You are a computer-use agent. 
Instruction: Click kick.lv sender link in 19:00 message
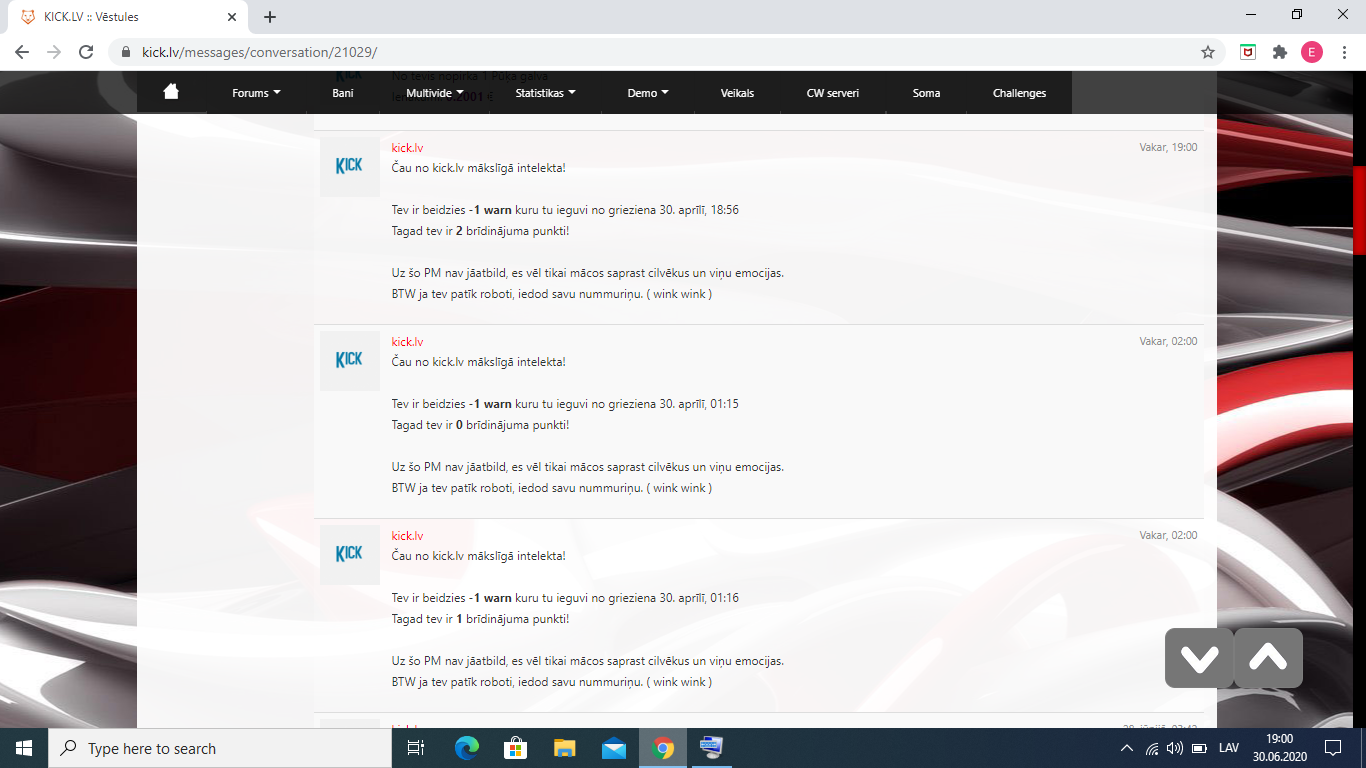pyautogui.click(x=407, y=147)
